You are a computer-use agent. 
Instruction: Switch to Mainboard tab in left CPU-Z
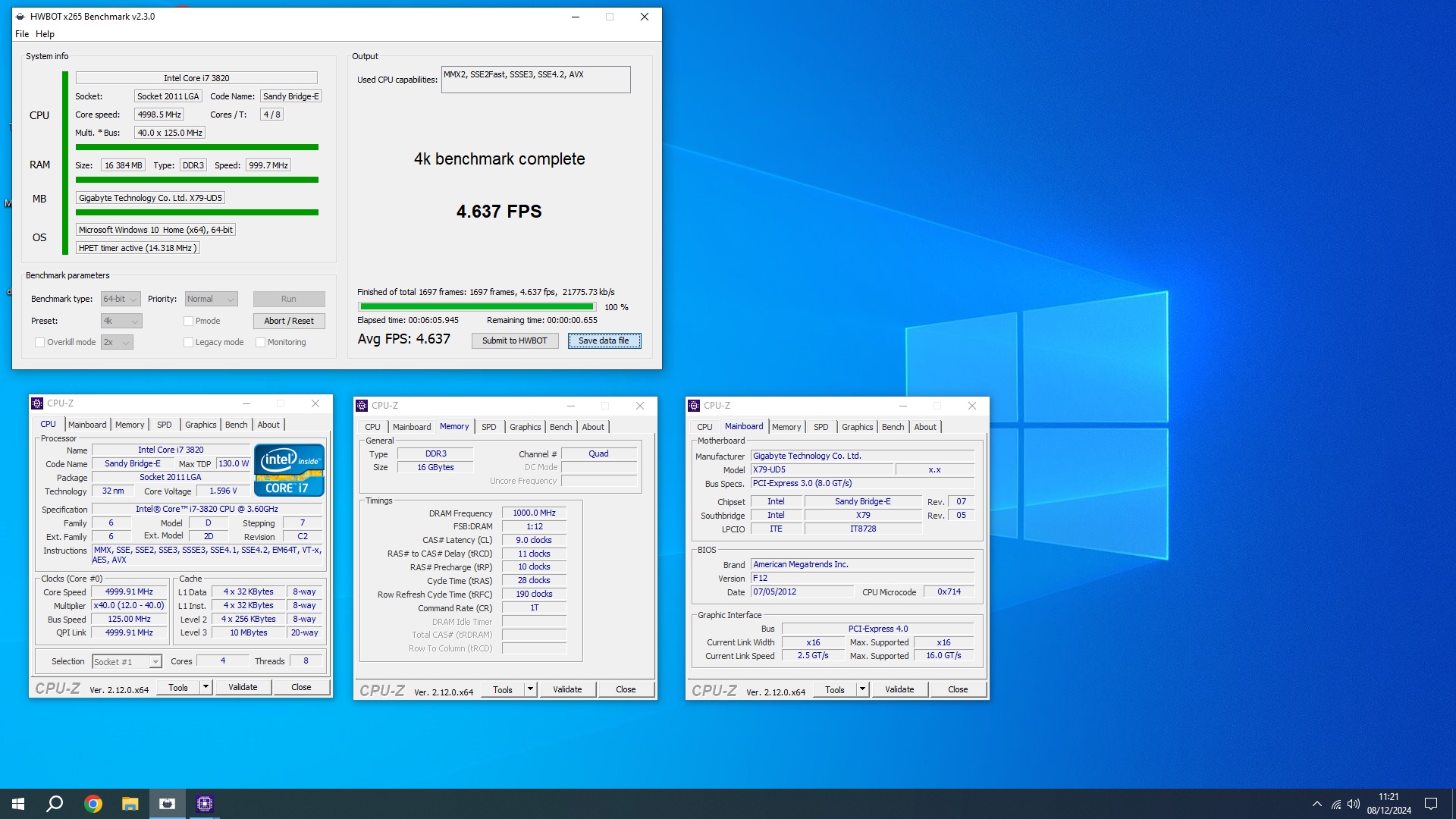[87, 425]
